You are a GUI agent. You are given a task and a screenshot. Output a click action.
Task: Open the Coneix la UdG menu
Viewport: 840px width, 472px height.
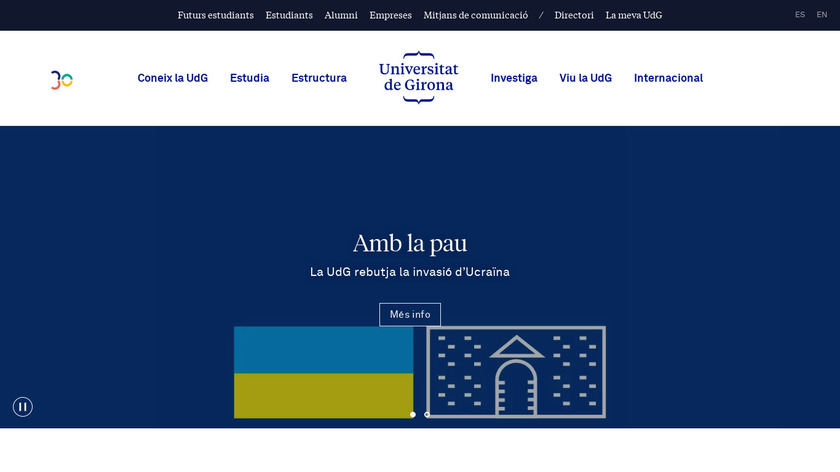172,78
